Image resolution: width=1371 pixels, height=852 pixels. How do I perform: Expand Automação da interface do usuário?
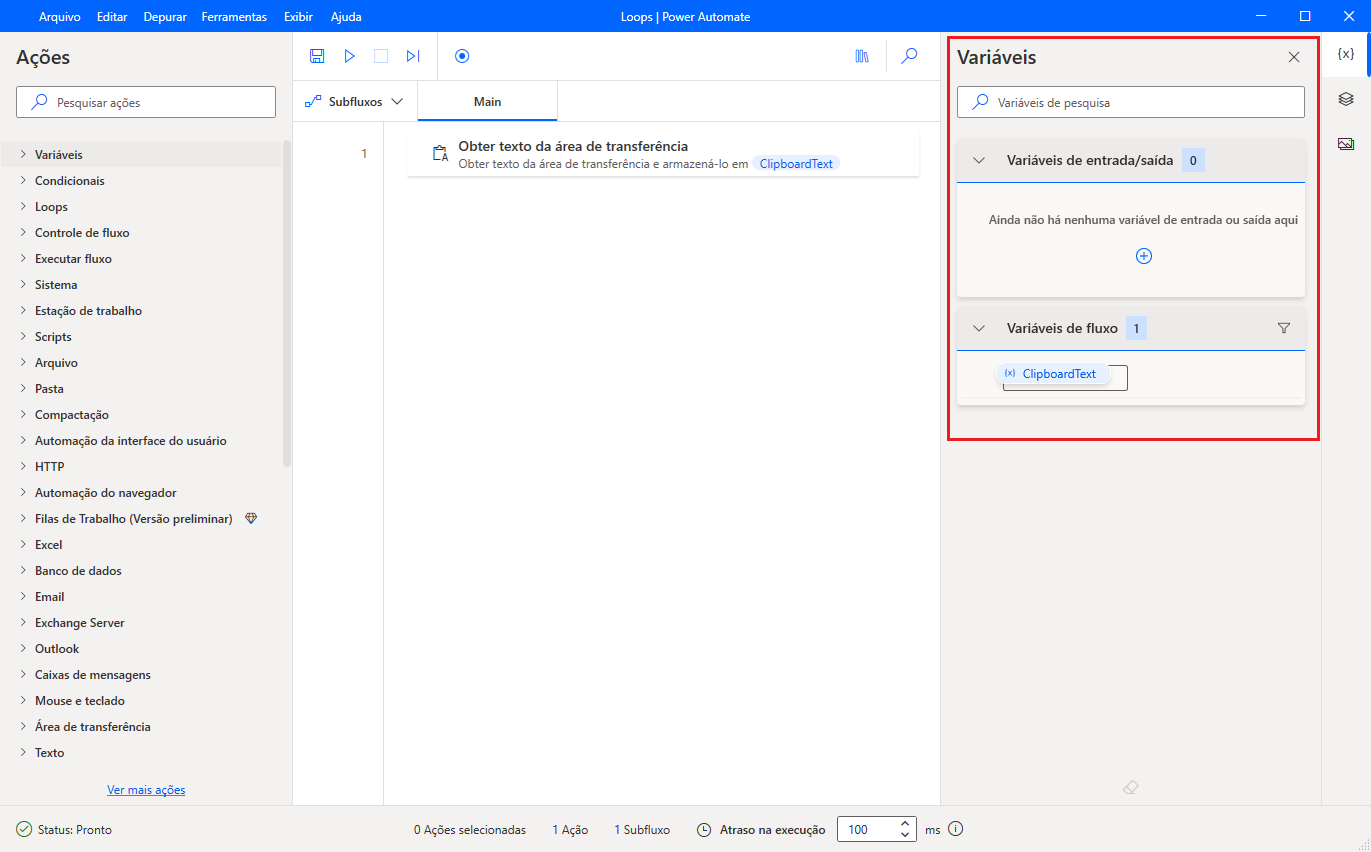point(23,441)
